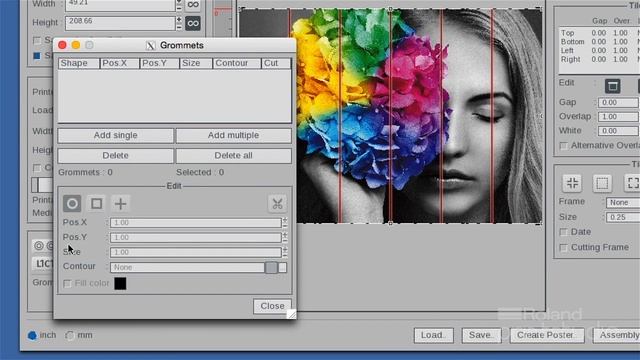Minimize Grommets window with yellow button

point(76,45)
